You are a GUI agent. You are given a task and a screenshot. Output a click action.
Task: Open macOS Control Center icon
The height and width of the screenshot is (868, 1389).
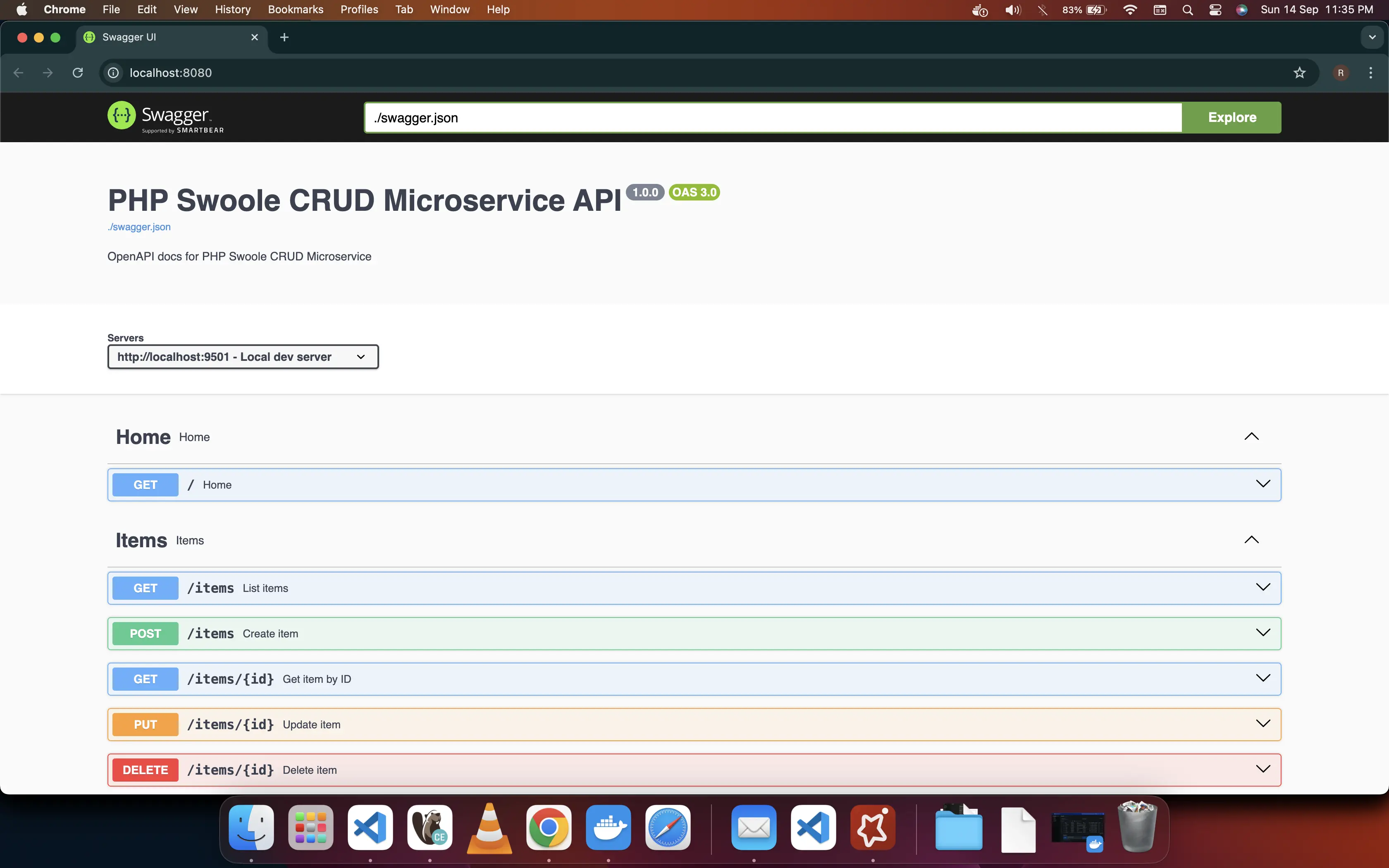click(x=1215, y=10)
